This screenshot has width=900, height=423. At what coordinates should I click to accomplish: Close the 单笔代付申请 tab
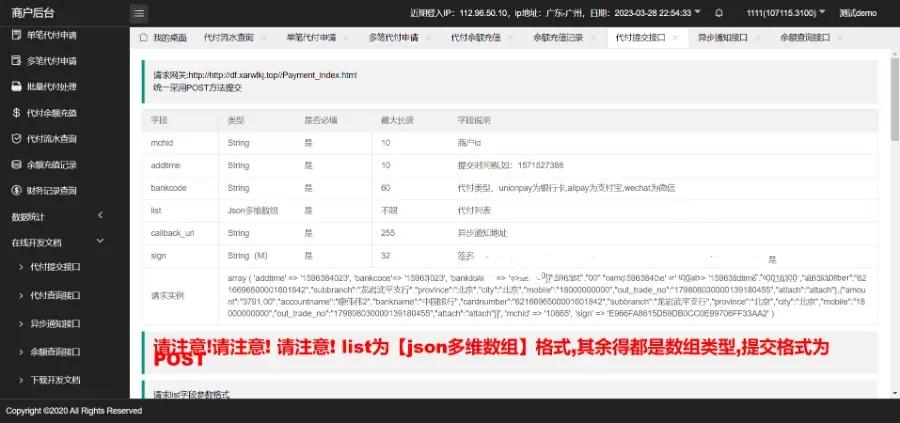[347, 38]
